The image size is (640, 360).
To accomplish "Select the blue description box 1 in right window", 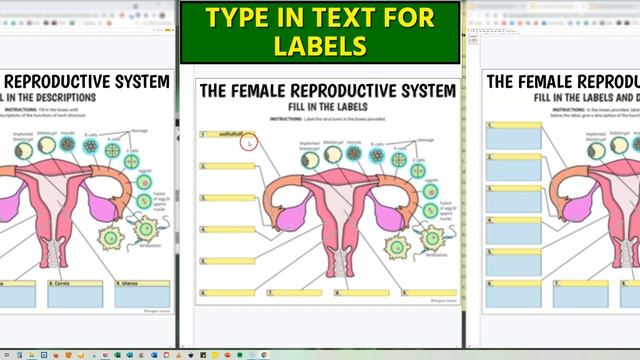I will (513, 139).
